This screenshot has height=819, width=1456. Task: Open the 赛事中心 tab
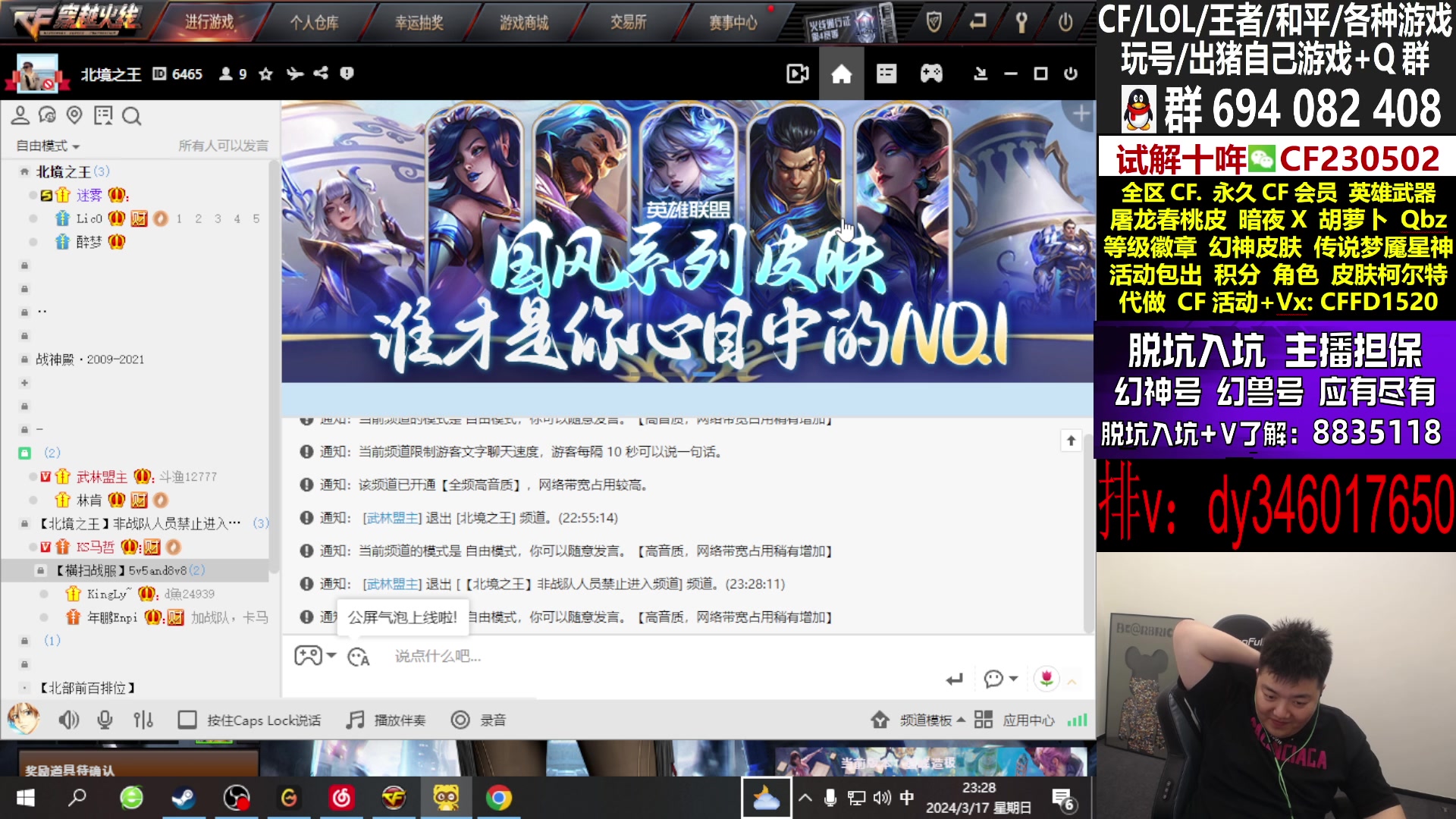733,23
